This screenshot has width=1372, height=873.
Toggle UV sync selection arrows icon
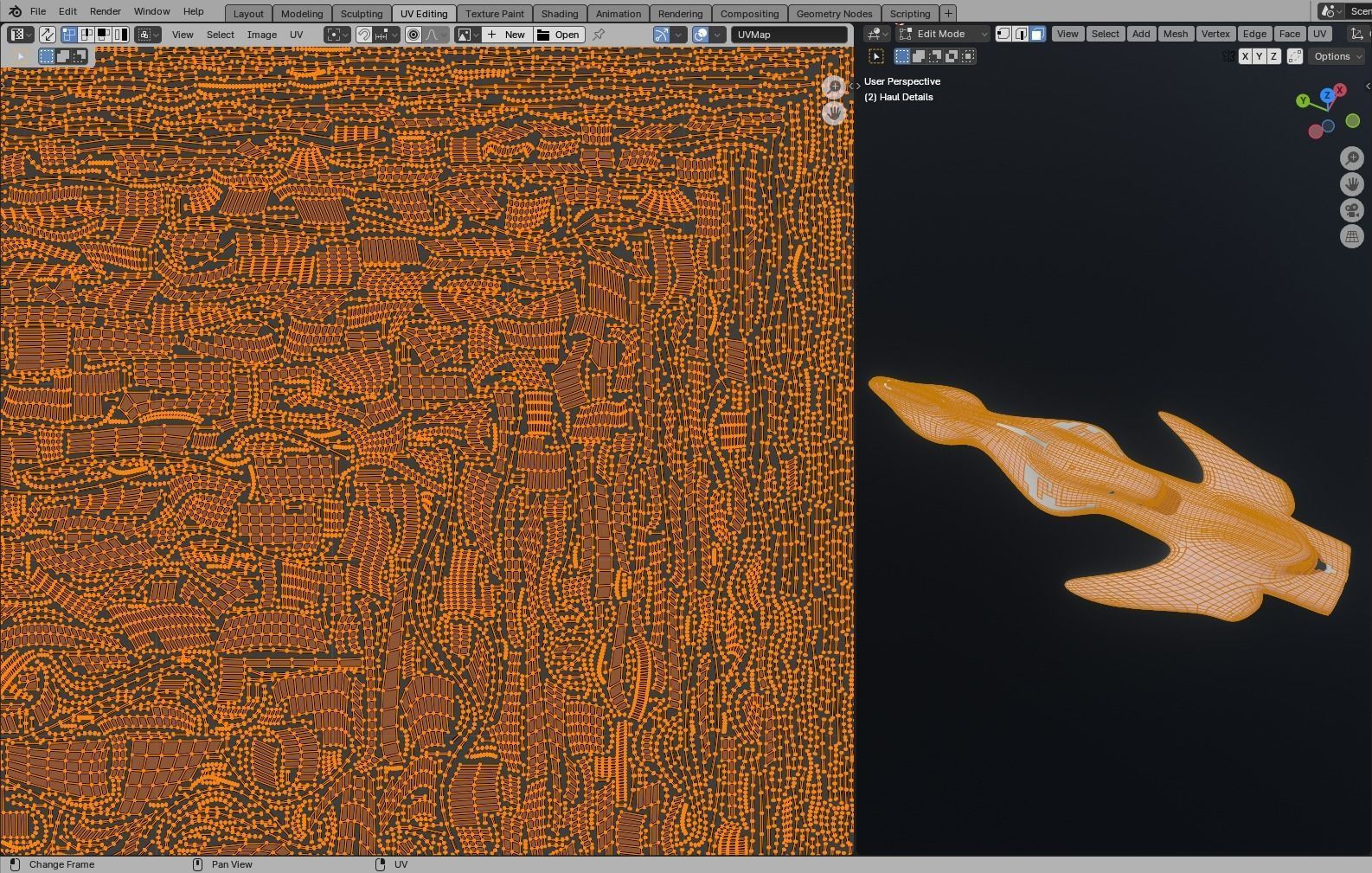click(48, 35)
